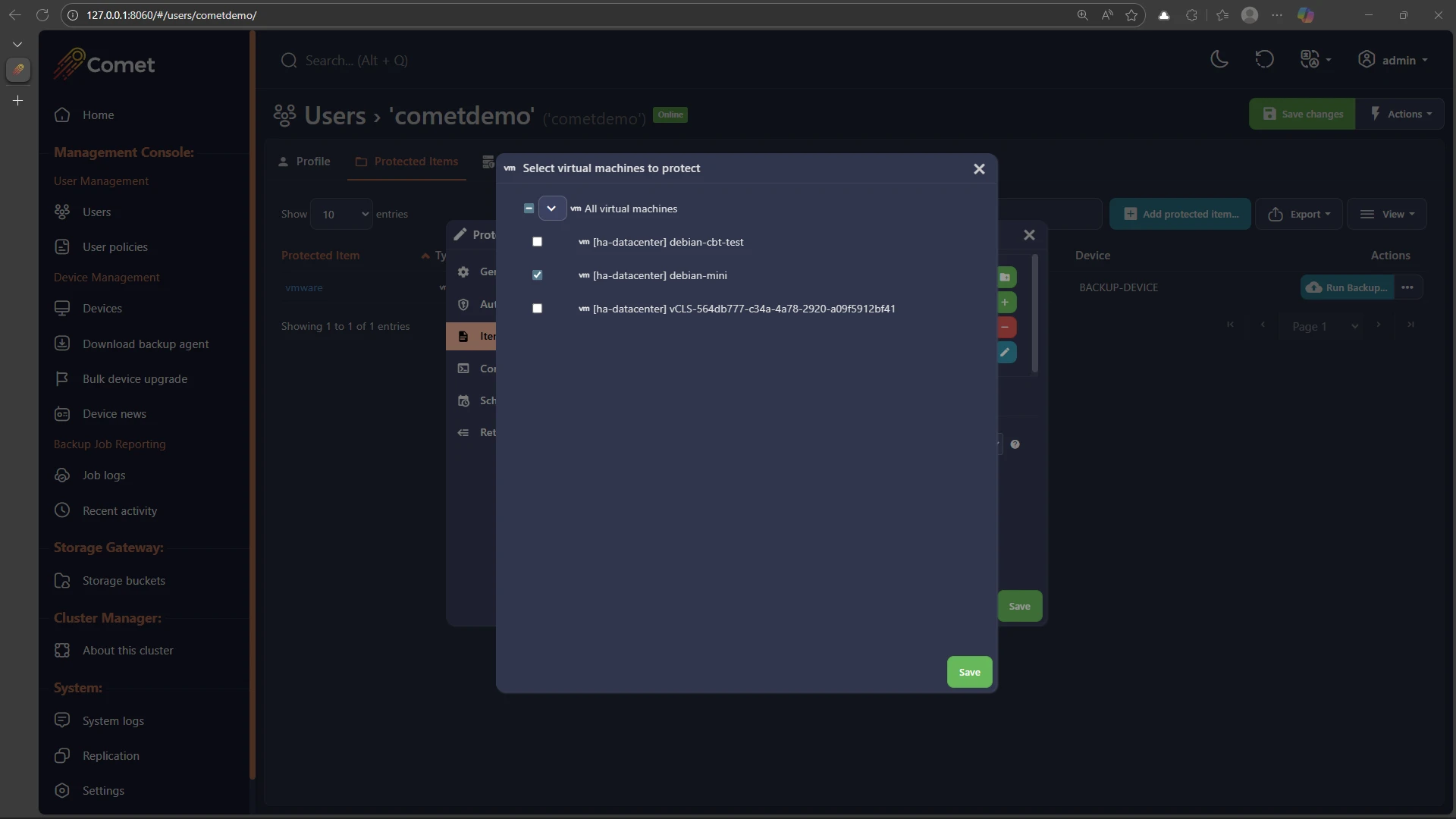Open Bulk device upgrade page
This screenshot has width=1456, height=819.
[x=134, y=379]
